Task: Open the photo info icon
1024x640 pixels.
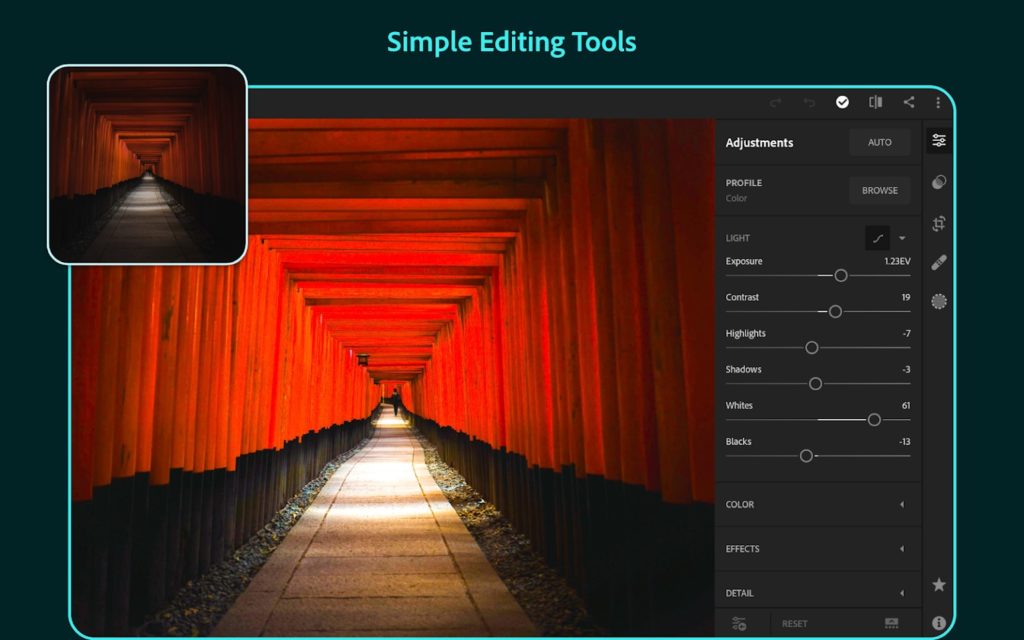Action: point(938,623)
